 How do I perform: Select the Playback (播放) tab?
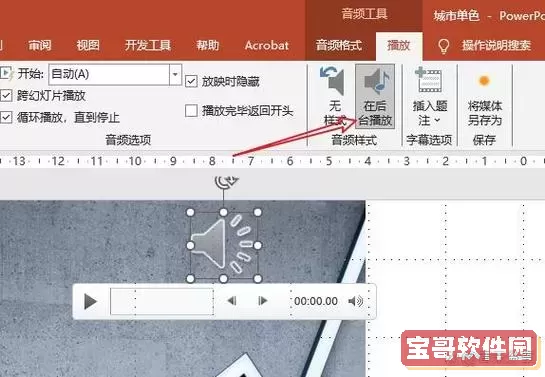click(399, 46)
